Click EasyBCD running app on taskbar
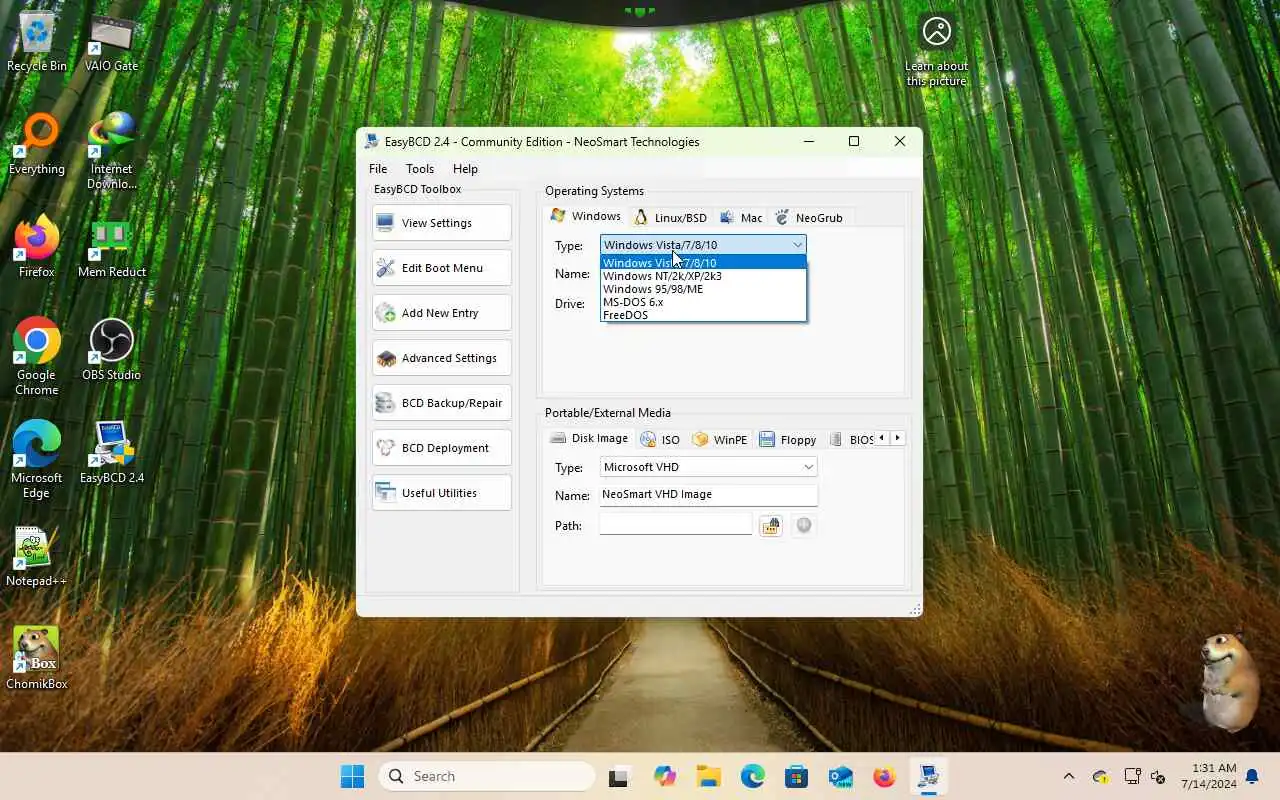1280x800 pixels. (929, 776)
